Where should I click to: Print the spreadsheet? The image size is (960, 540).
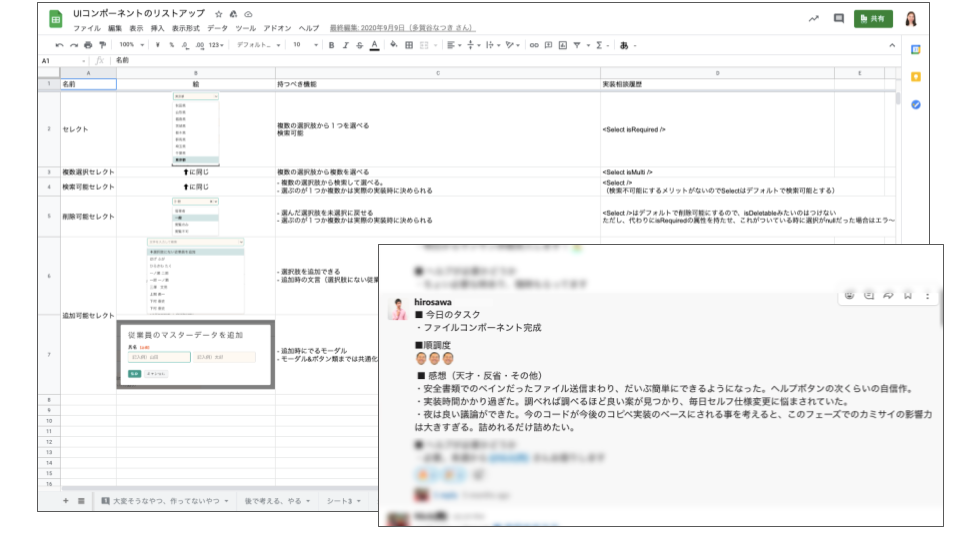point(88,45)
